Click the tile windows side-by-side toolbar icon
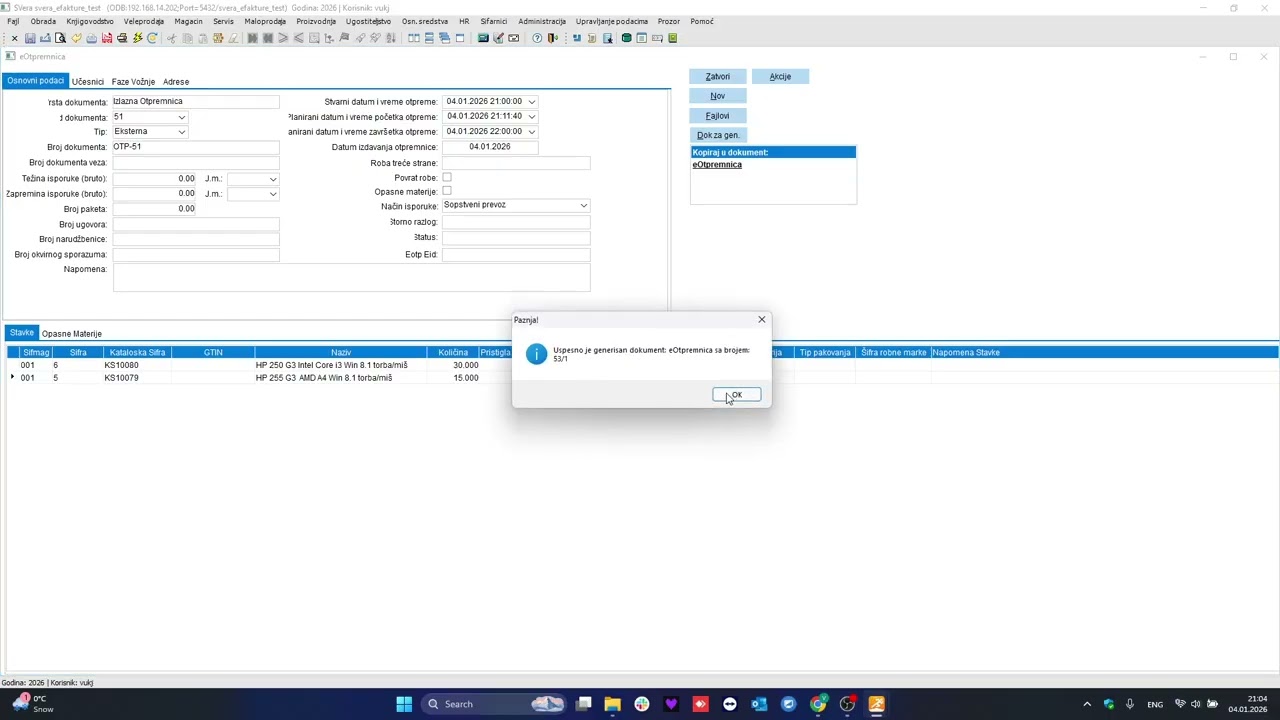The height and width of the screenshot is (720, 1280). coord(414,38)
